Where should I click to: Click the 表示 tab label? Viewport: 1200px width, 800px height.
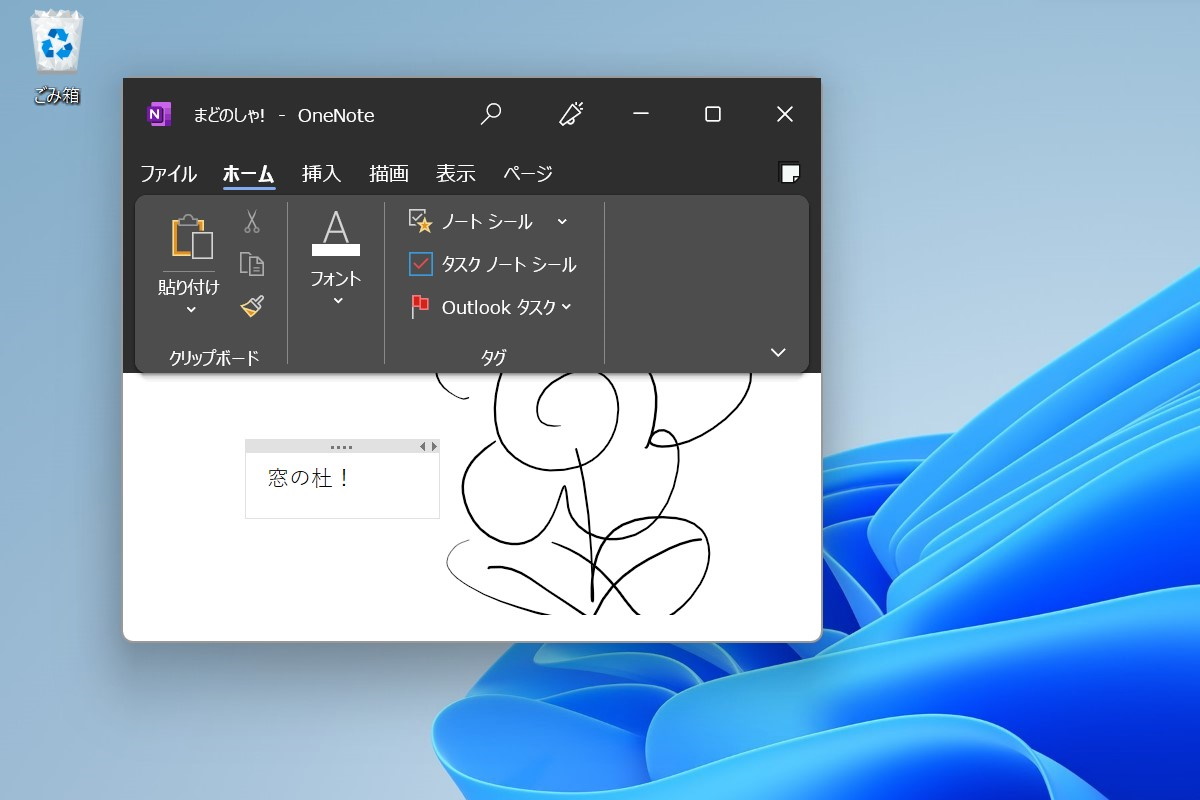coord(455,173)
